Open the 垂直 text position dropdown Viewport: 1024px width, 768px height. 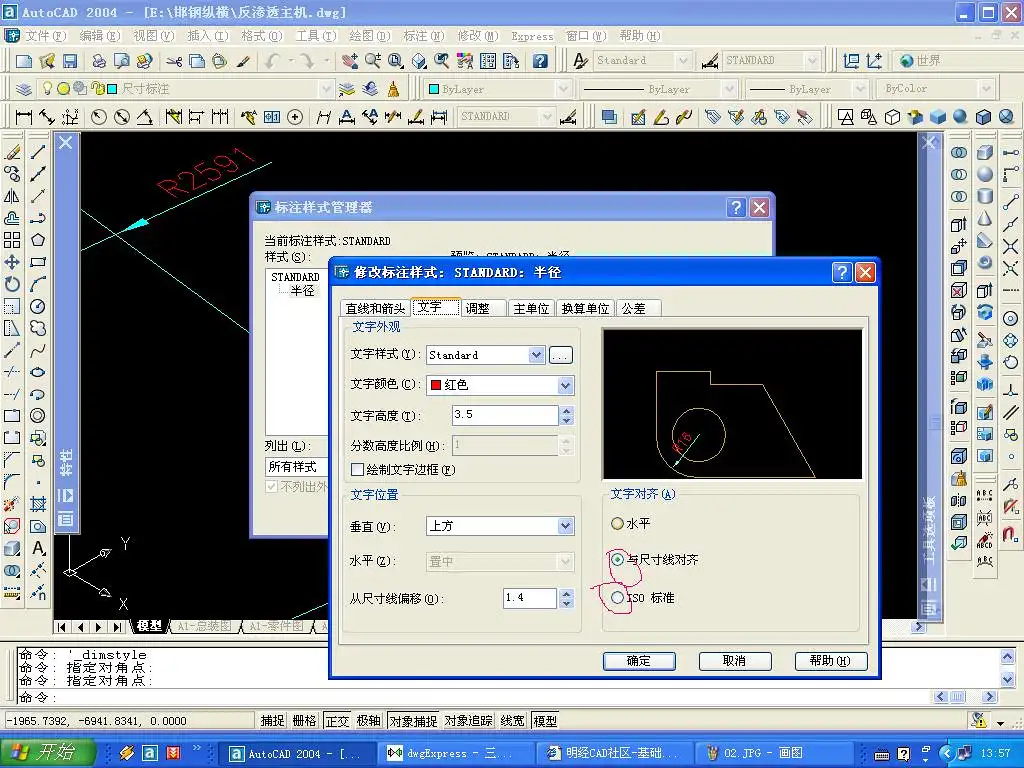pyautogui.click(x=566, y=526)
